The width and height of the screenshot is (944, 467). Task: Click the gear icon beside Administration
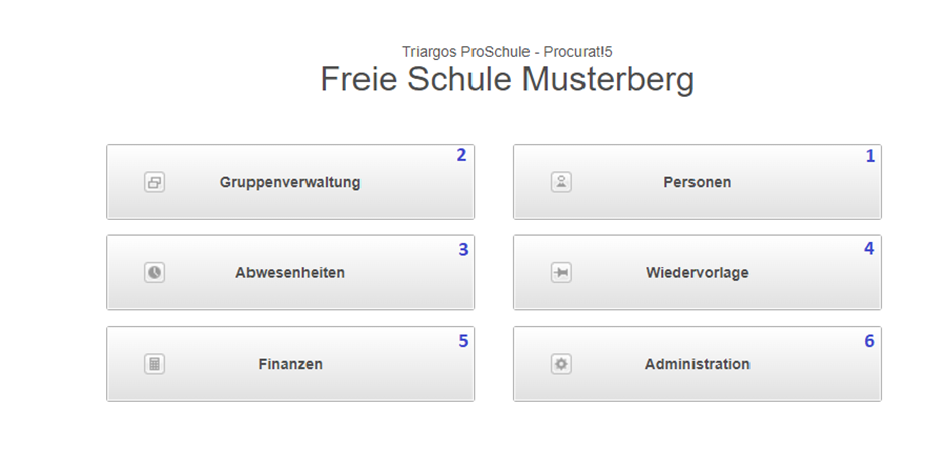(x=561, y=364)
